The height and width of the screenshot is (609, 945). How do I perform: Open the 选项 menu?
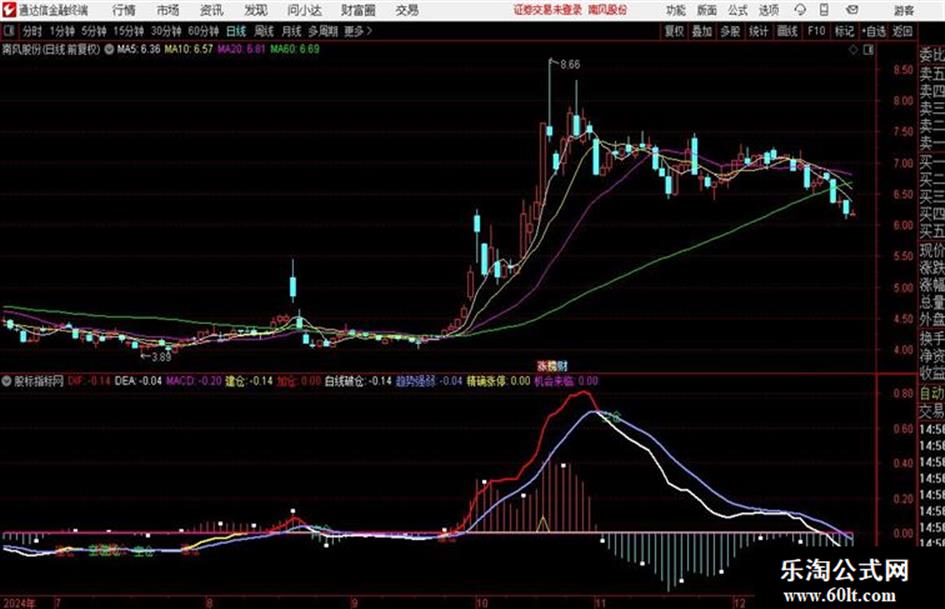768,10
